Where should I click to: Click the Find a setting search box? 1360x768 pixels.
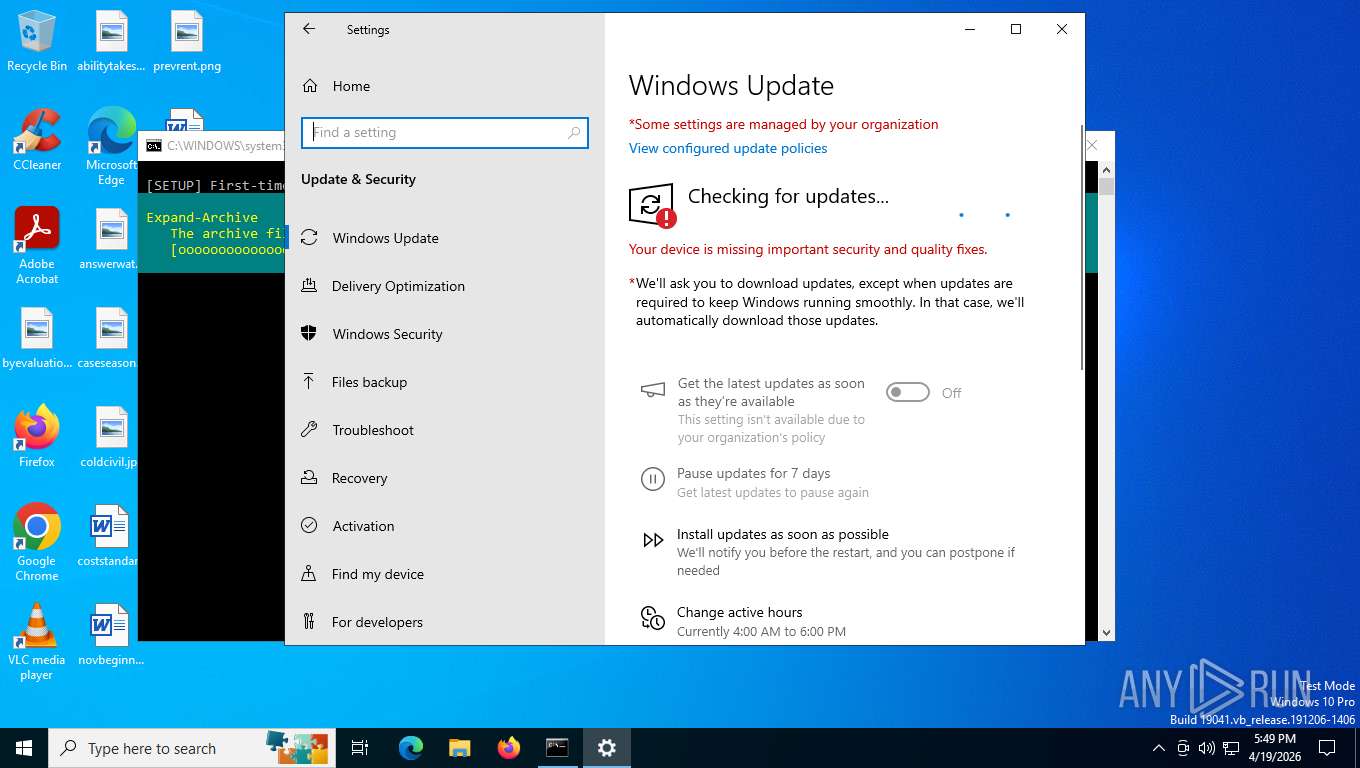coord(445,132)
